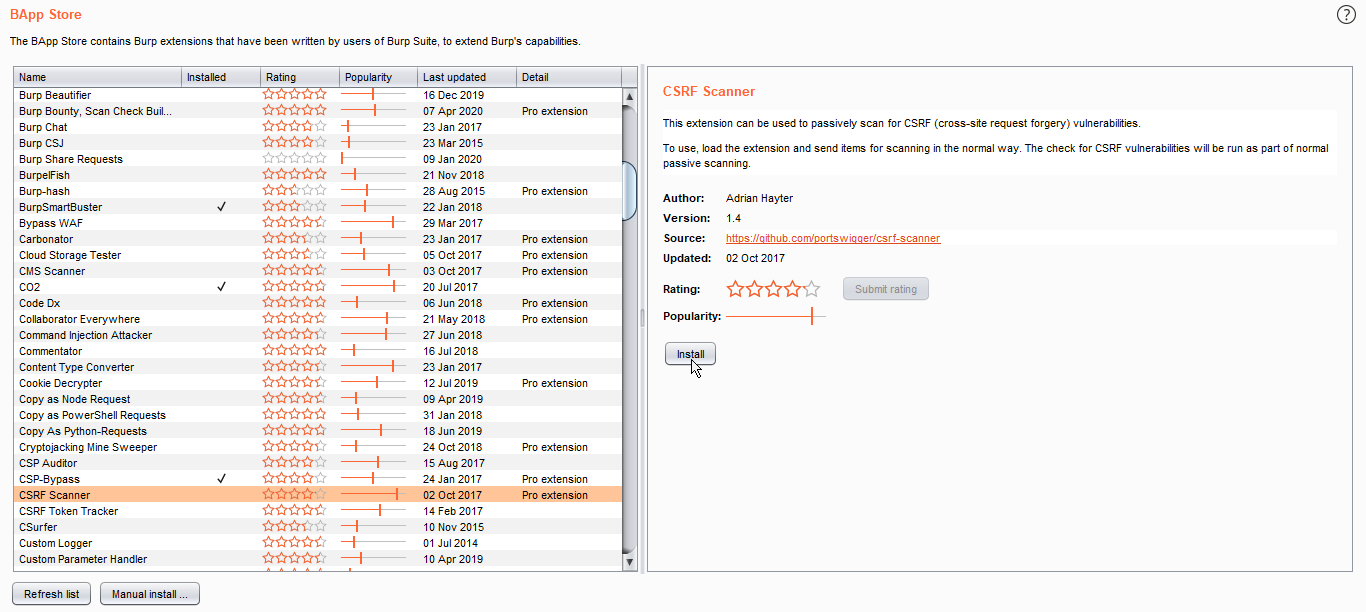The image size is (1366, 612).
Task: Select the Custom Parameter Handler extension
Action: (318, 559)
